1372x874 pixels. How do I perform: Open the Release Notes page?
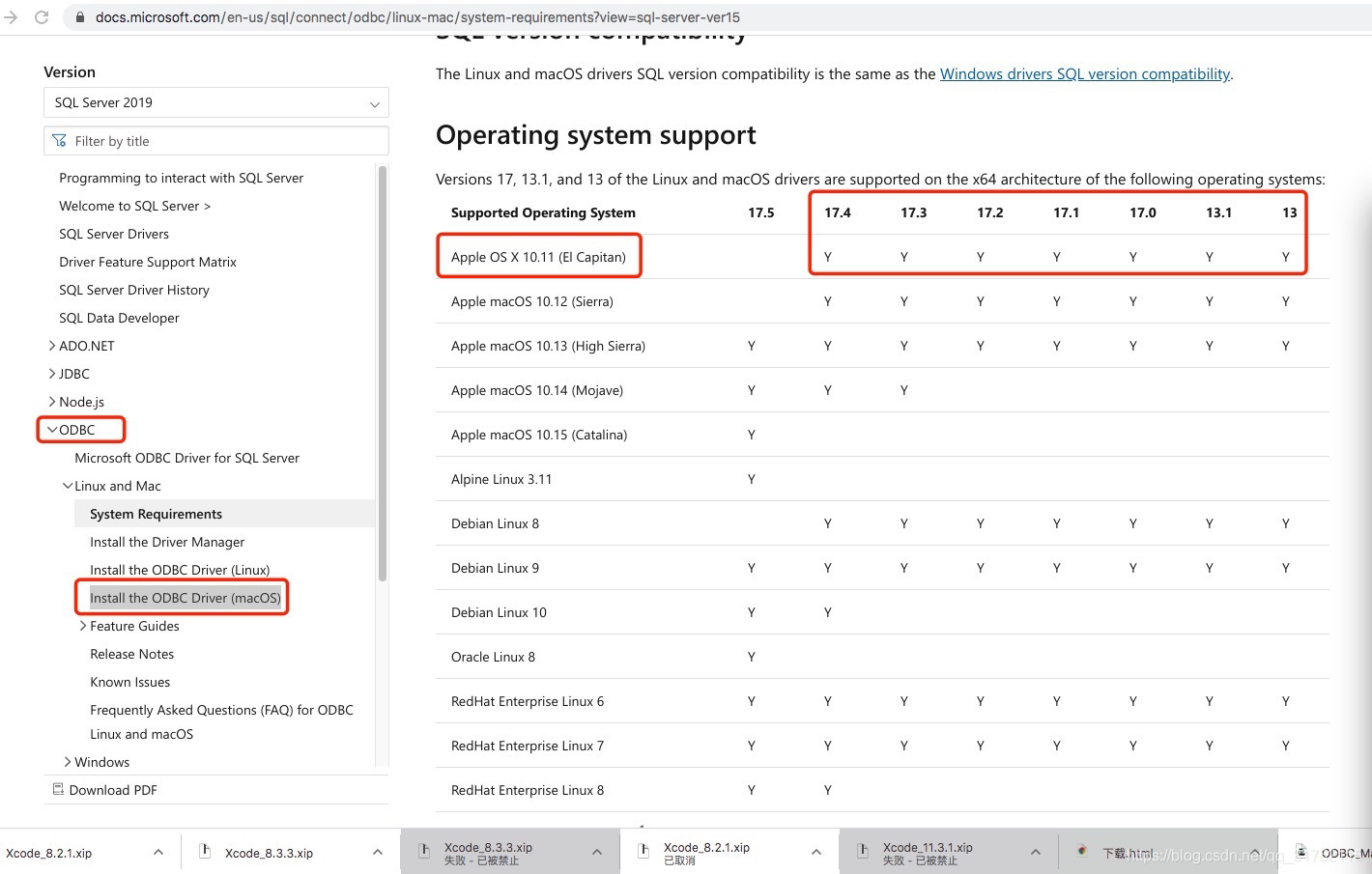coord(131,654)
